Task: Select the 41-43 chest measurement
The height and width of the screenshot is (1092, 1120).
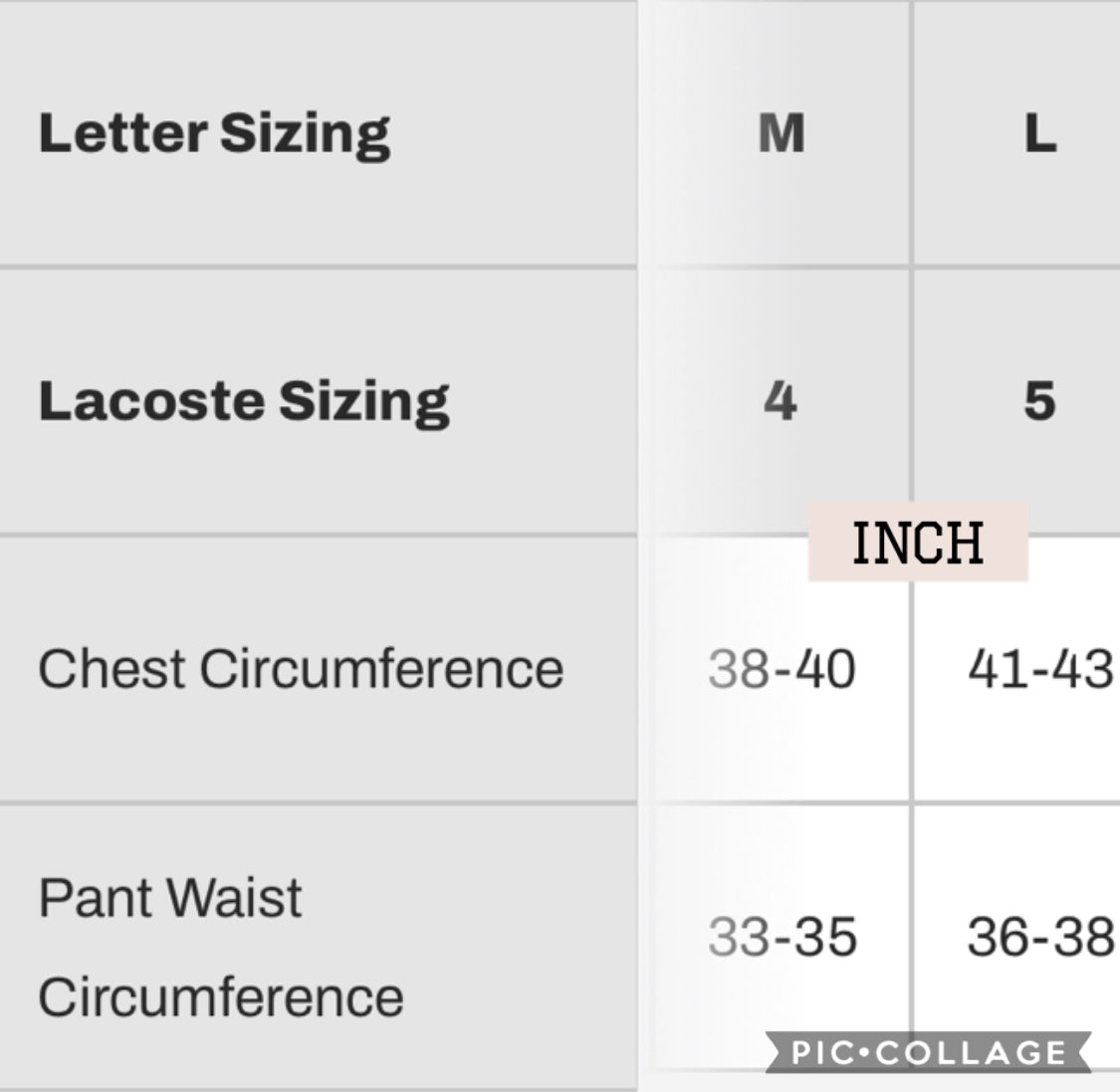Action: (x=1039, y=668)
